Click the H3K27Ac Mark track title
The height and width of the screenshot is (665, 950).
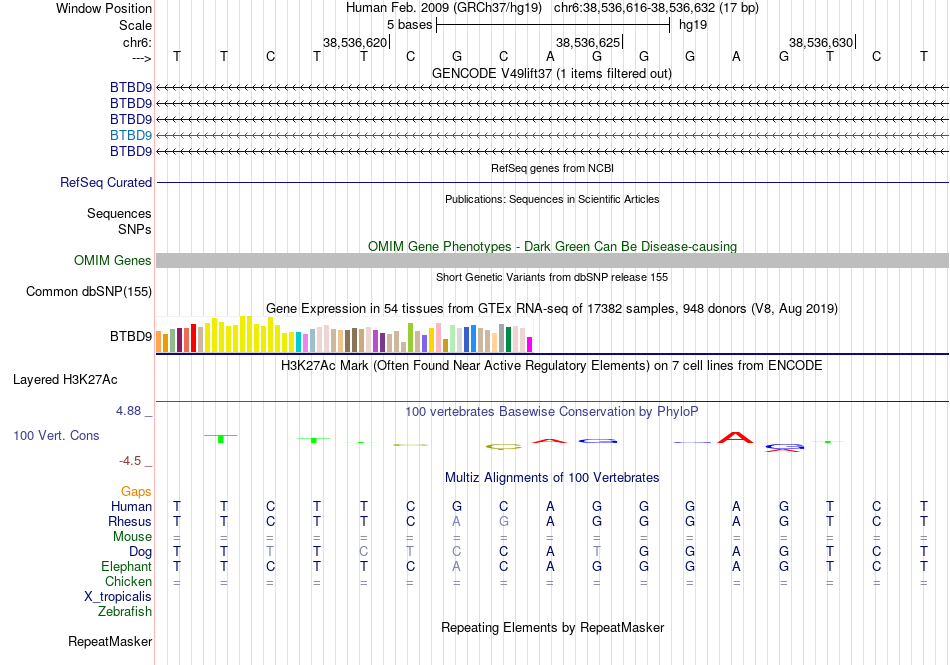point(552,366)
